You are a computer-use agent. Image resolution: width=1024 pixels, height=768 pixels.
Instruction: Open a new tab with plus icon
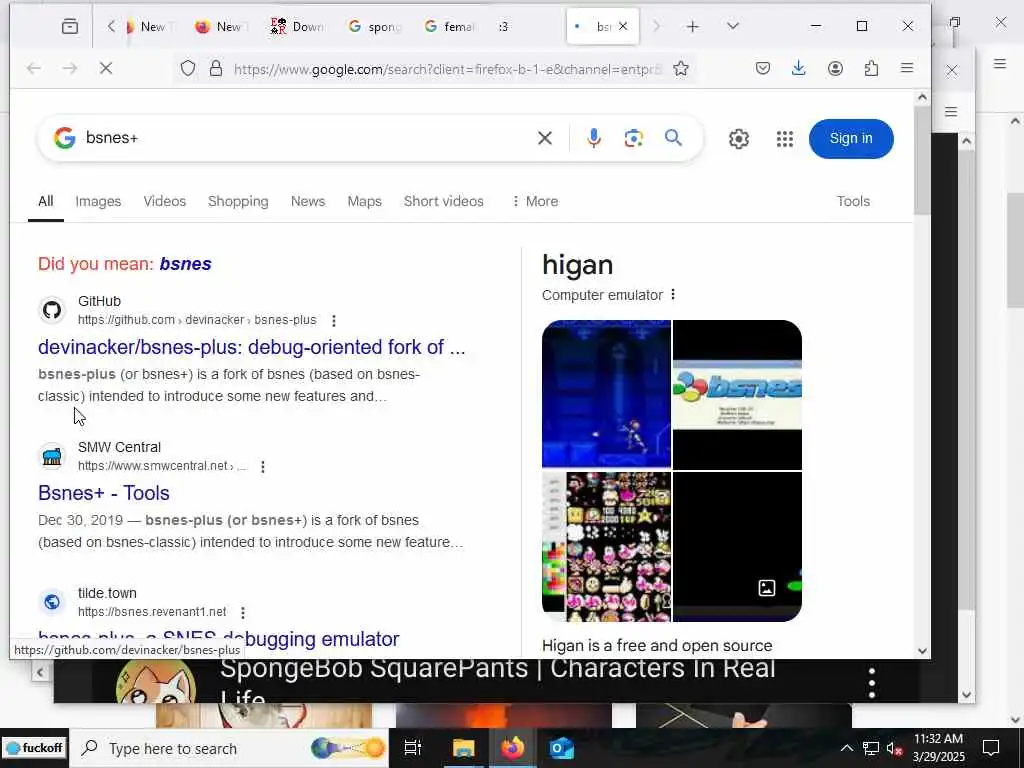692,26
